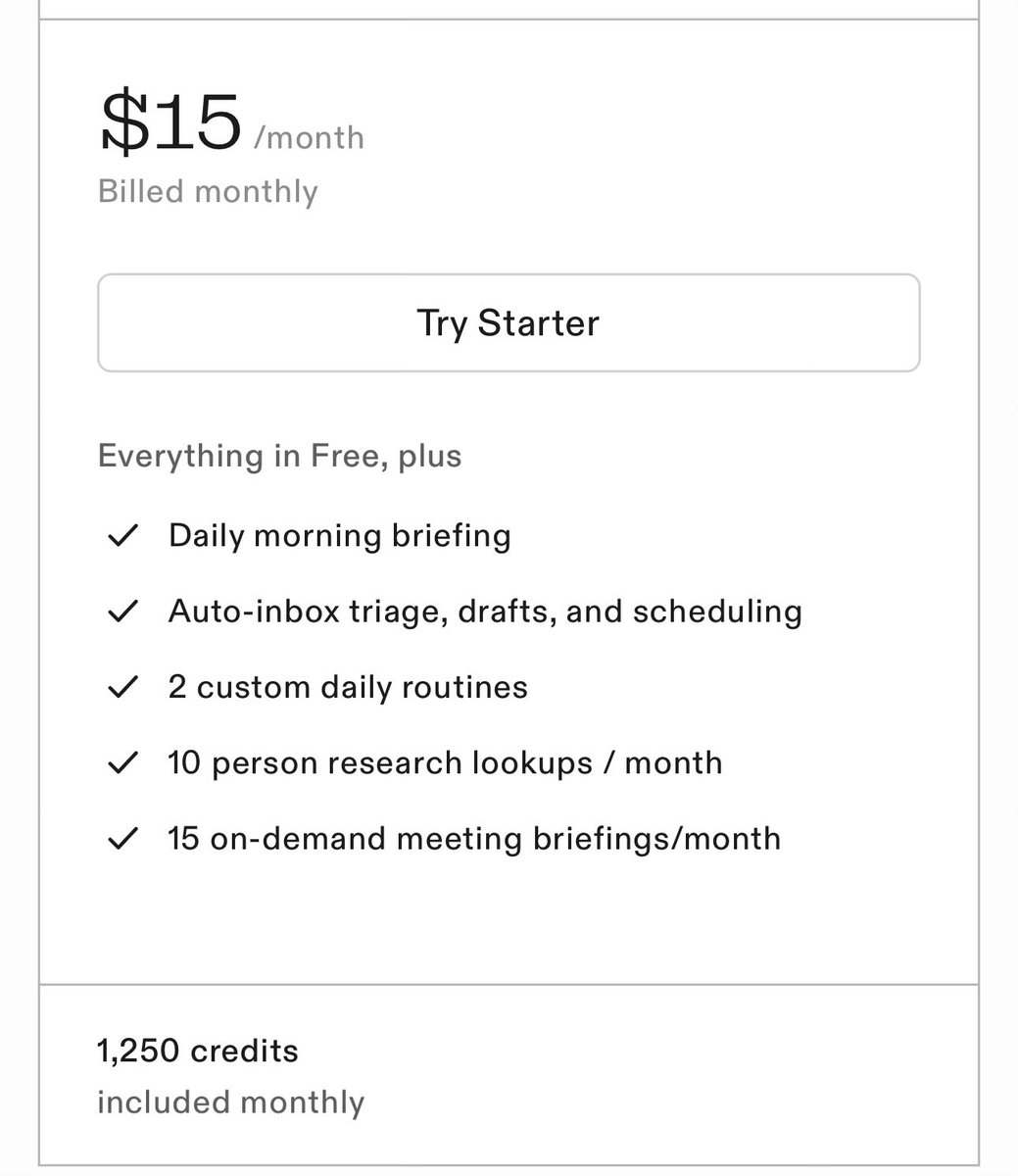
Task: Select '15 on-demand meeting briefings/month' text
Action: (x=474, y=839)
